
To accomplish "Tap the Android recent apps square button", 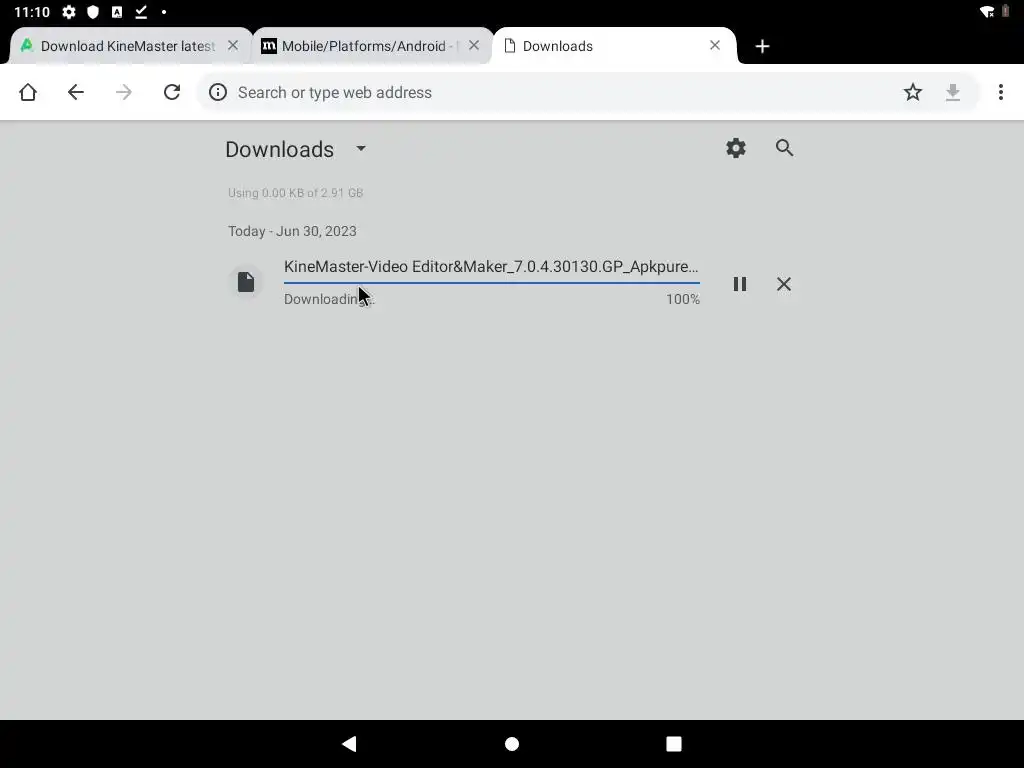I will coord(674,744).
